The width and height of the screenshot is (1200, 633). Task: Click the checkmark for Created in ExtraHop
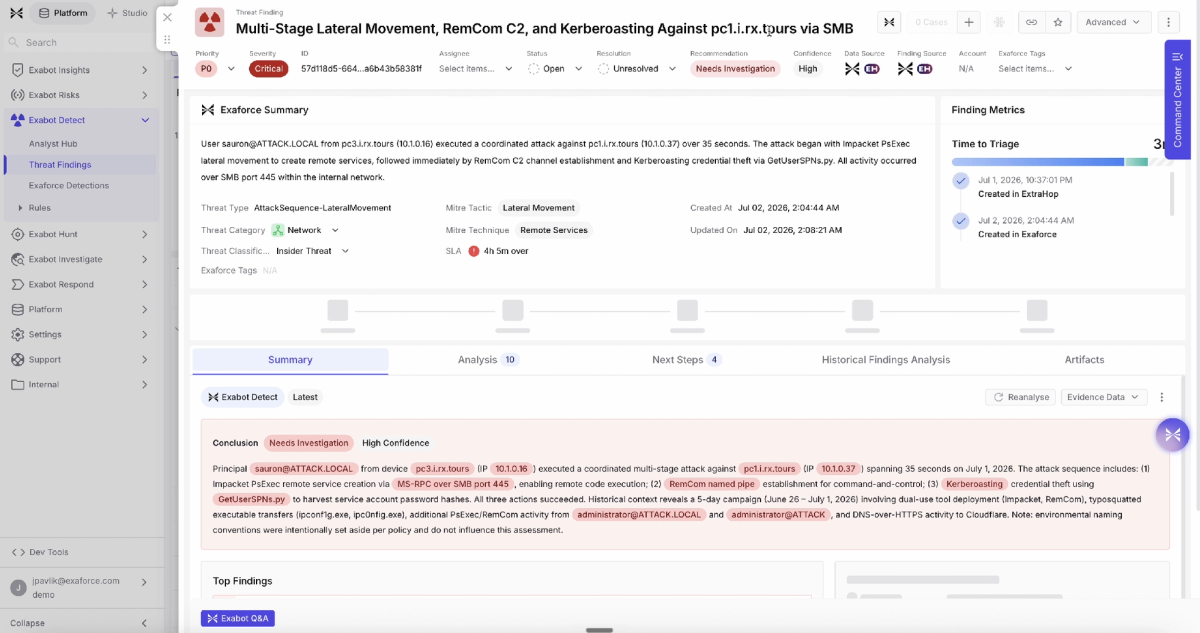(x=961, y=181)
